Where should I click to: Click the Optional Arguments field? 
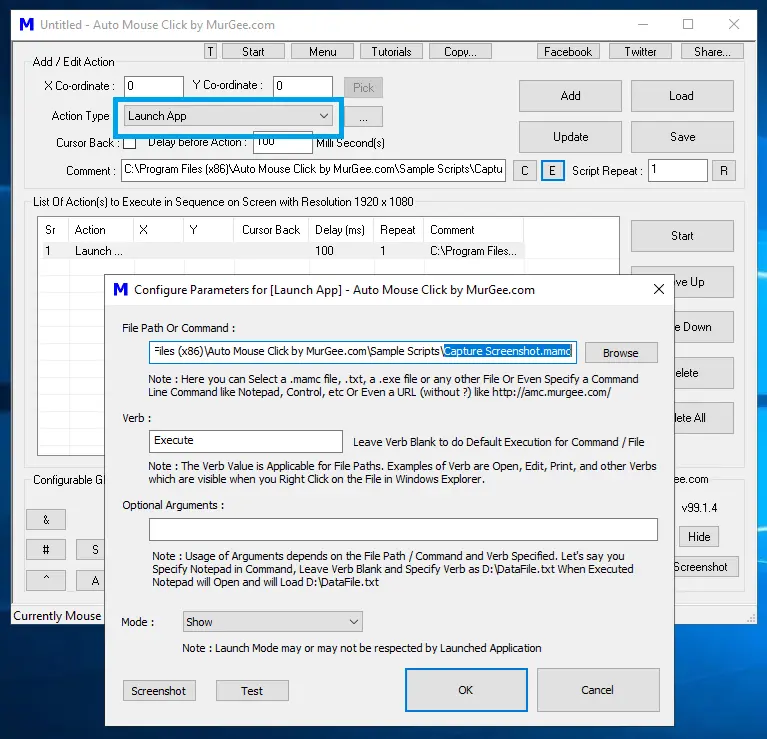pos(403,530)
